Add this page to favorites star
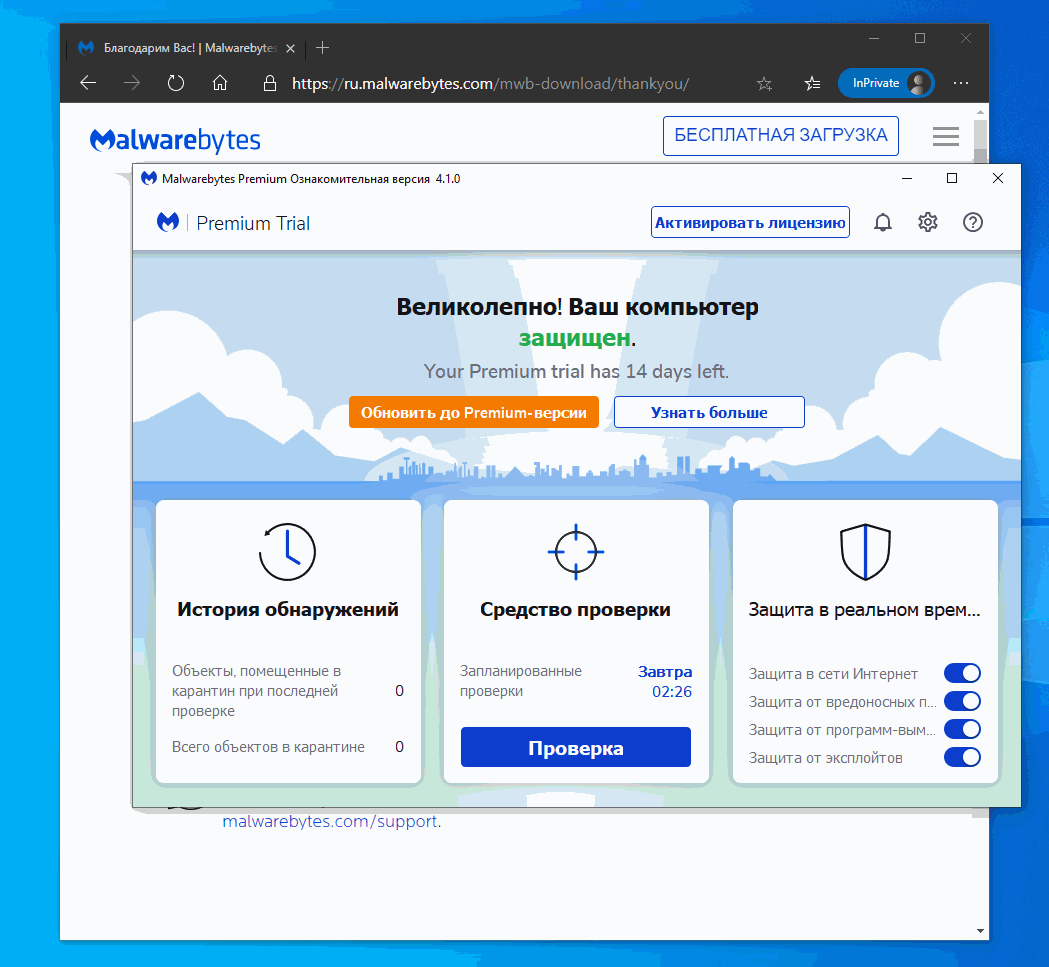The width and height of the screenshot is (1049, 967). pyautogui.click(x=764, y=83)
